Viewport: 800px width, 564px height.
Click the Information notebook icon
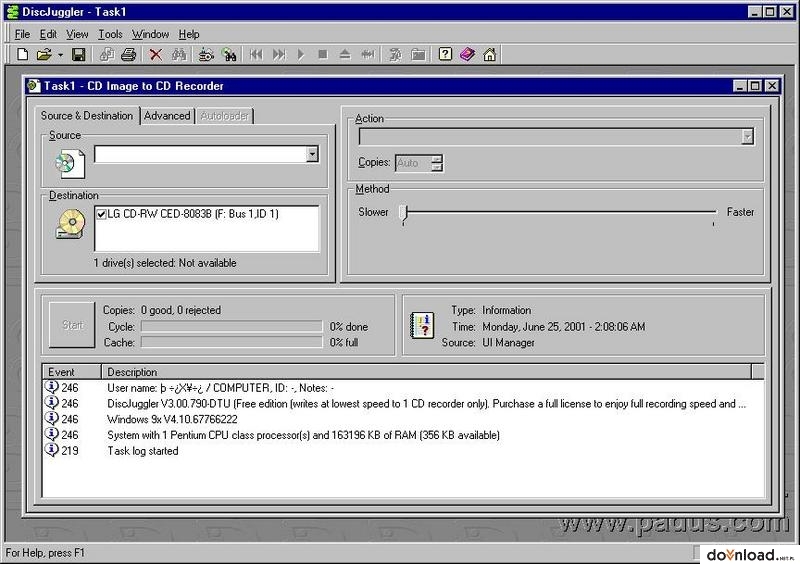click(422, 326)
